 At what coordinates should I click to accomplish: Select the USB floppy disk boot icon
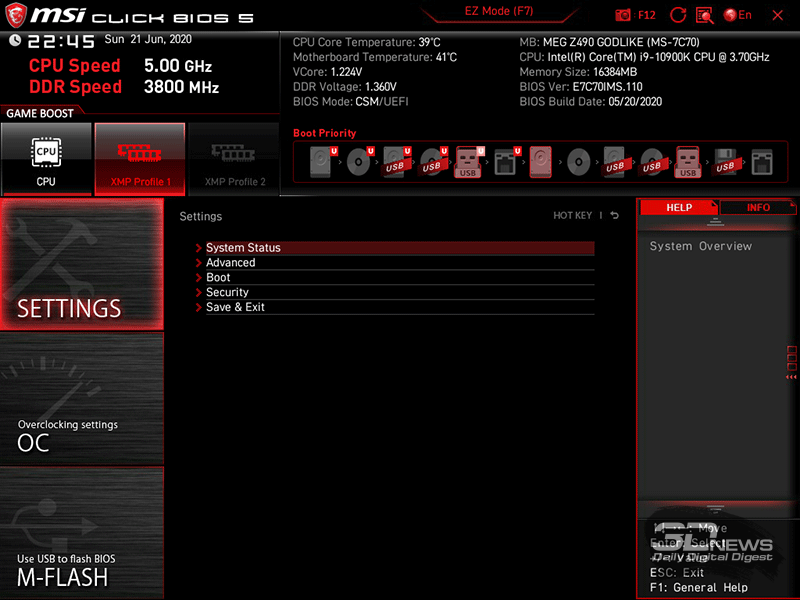pos(725,162)
